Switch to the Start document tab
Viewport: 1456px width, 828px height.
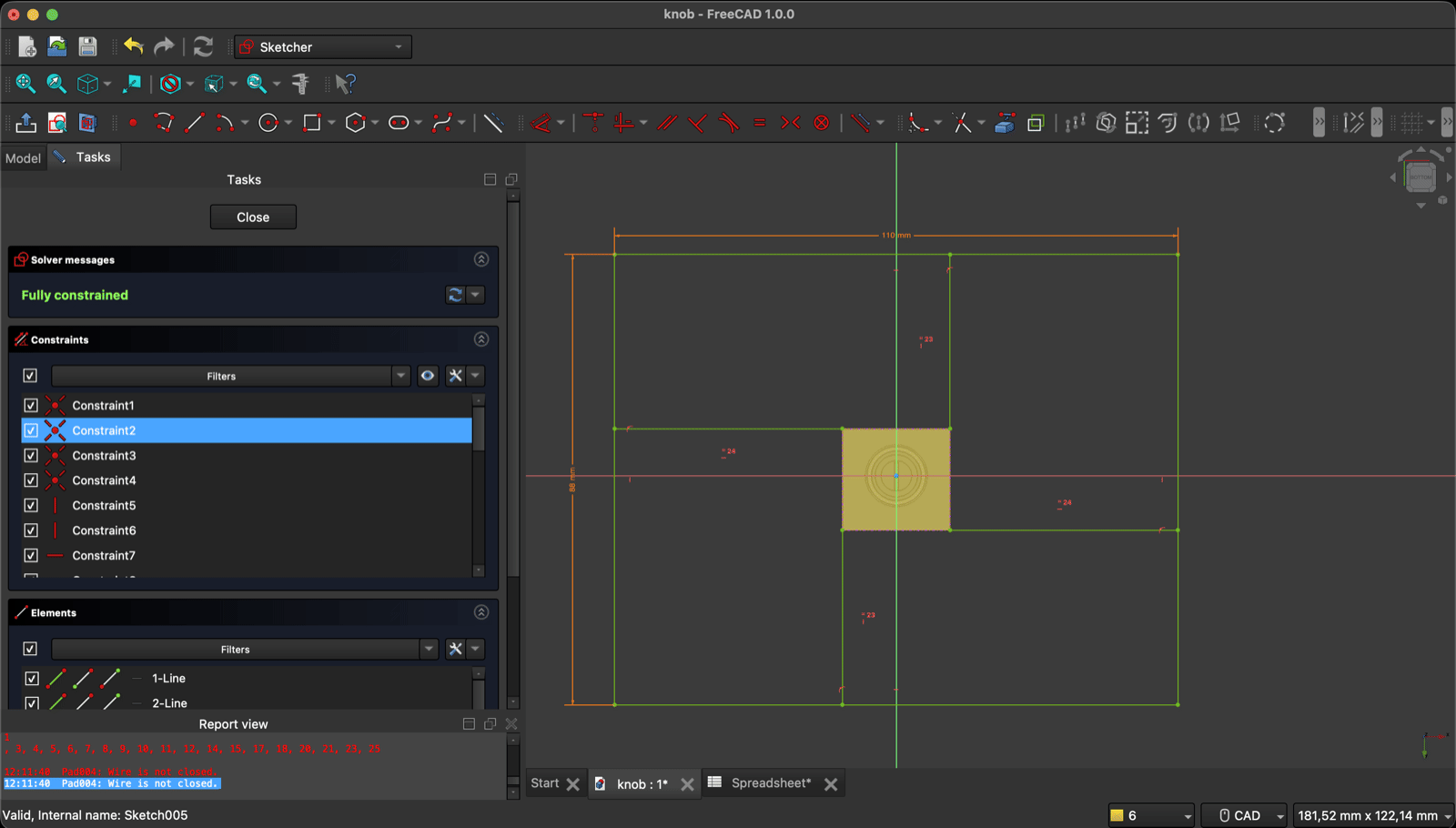[x=545, y=783]
